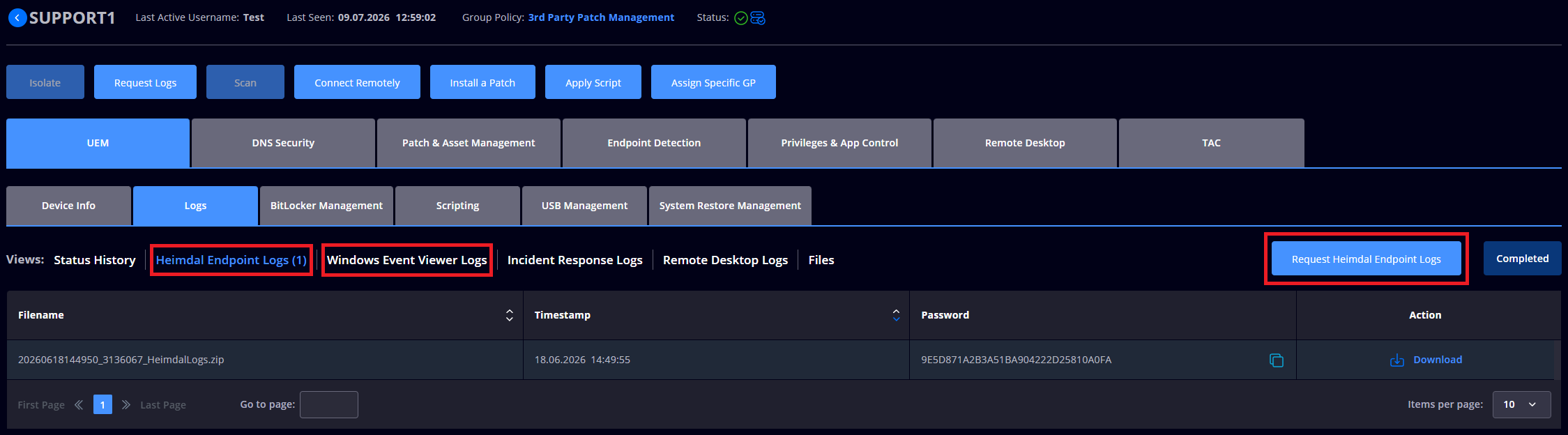This screenshot has width=1568, height=435.
Task: Show the Files view
Action: point(821,260)
